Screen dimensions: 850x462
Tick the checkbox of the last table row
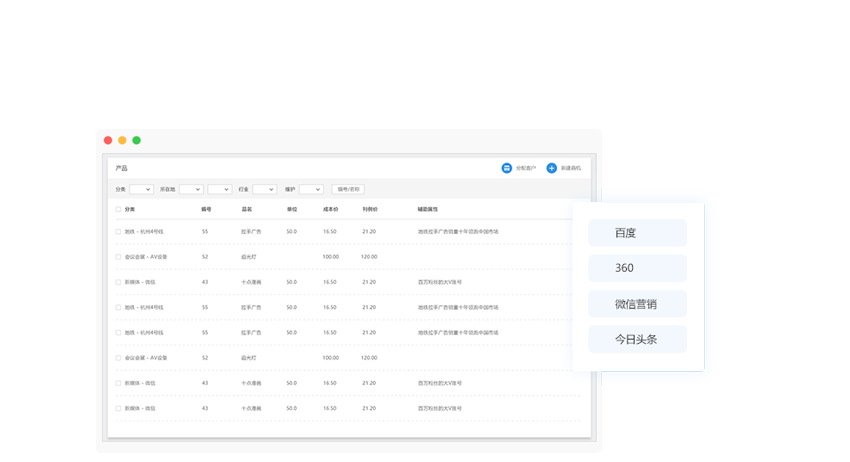point(118,408)
